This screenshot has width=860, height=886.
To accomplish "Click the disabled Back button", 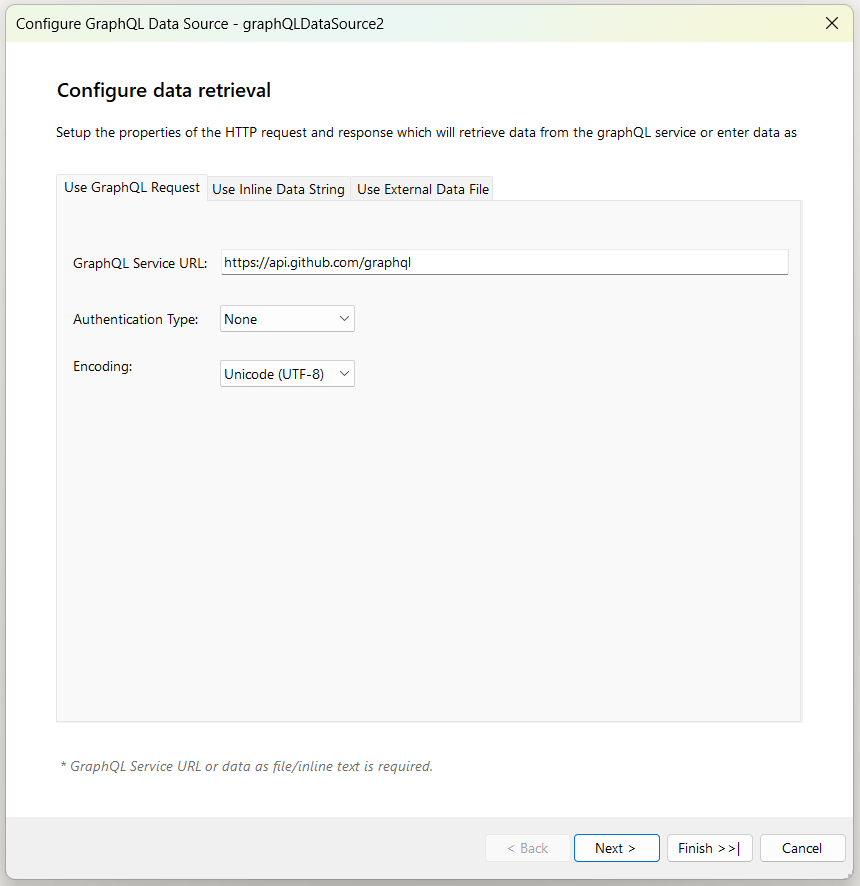I will point(527,847).
